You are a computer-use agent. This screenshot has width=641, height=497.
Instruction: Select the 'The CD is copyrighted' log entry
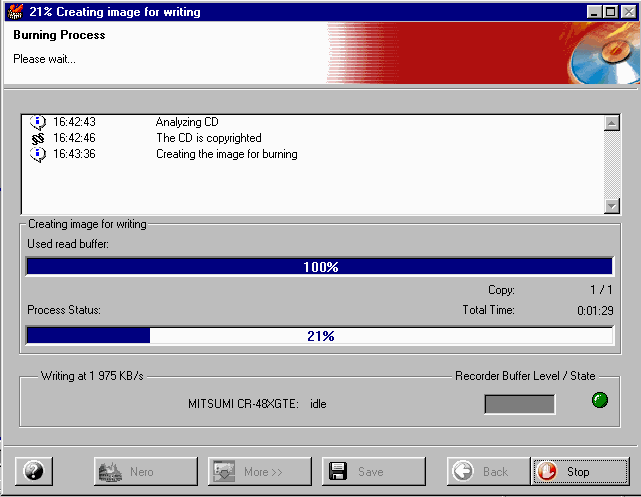coord(209,138)
